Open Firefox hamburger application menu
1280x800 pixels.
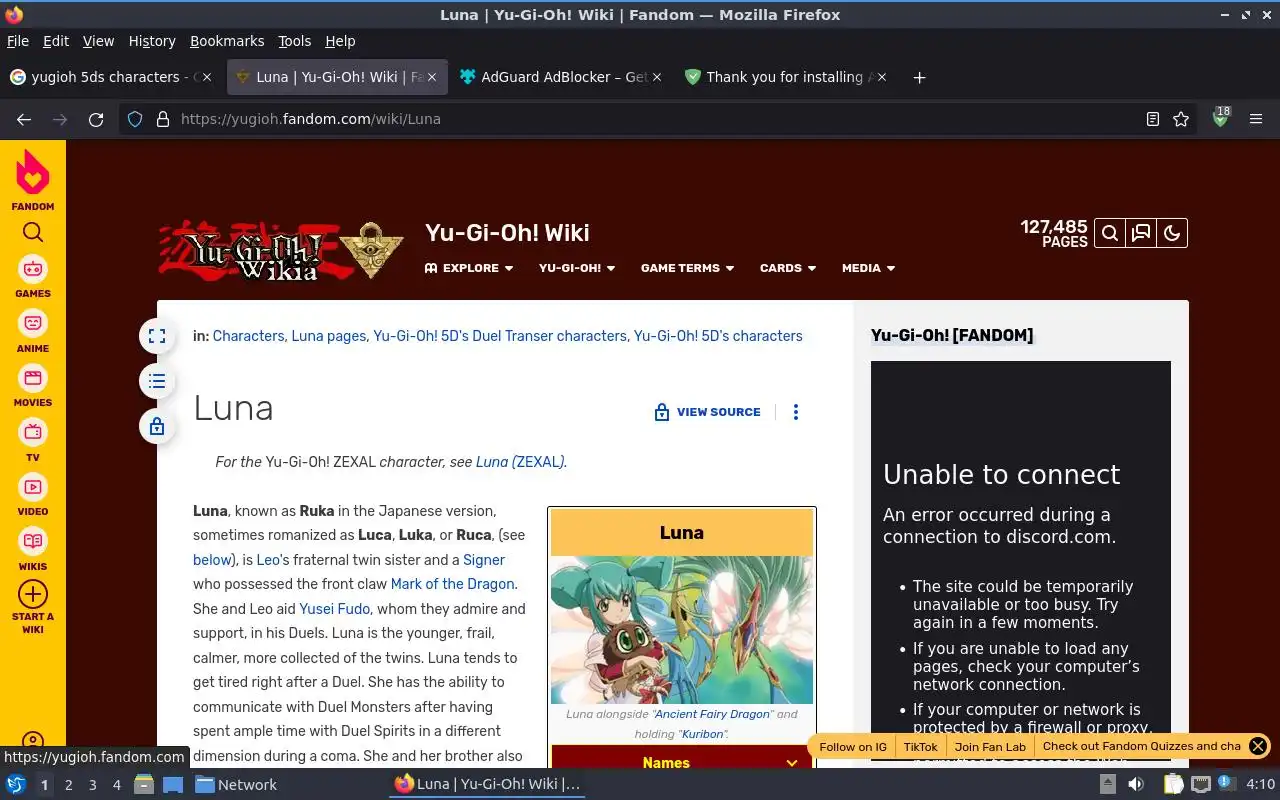[1256, 119]
